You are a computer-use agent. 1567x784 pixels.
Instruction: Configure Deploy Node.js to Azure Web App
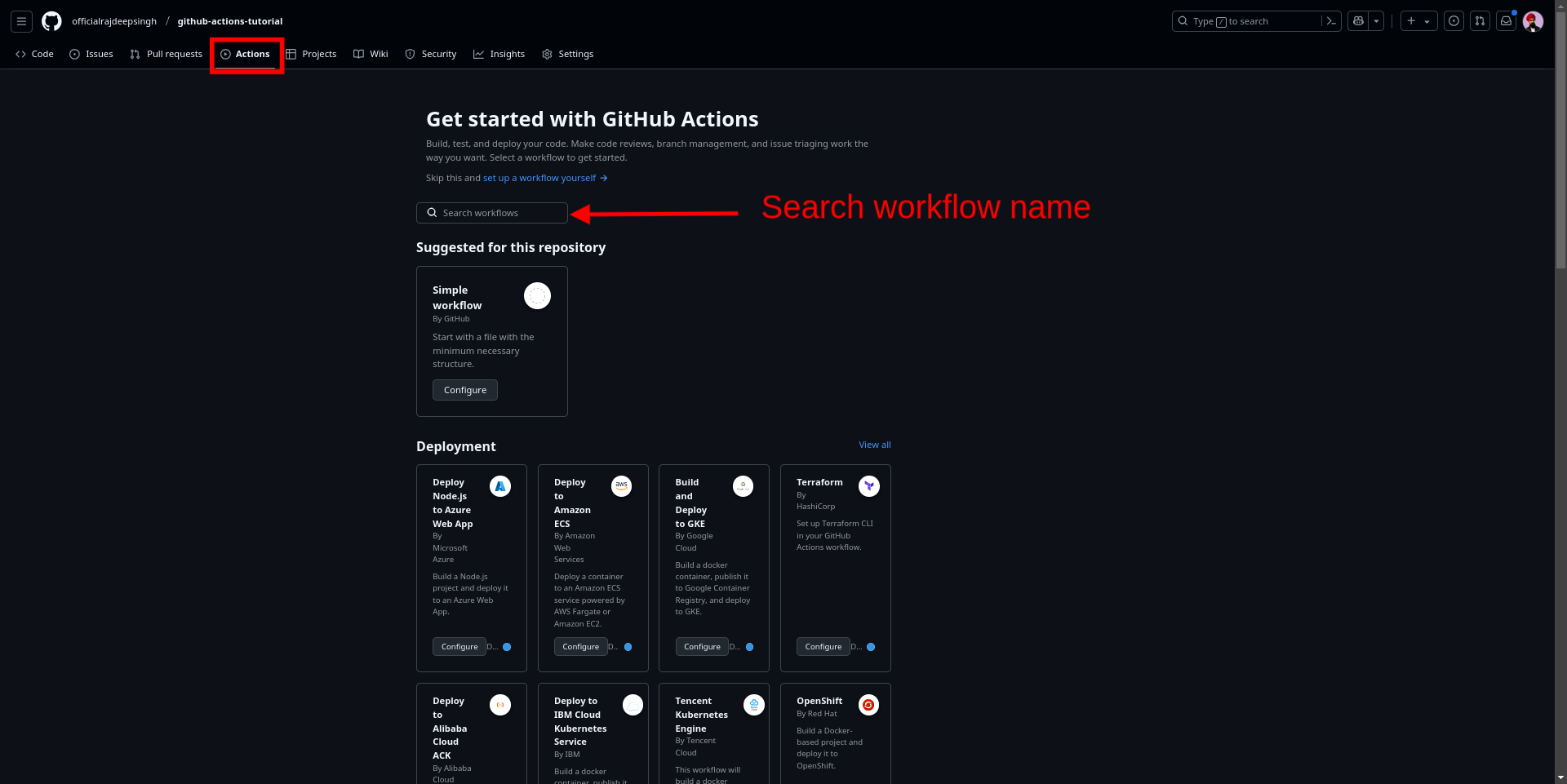(x=459, y=647)
